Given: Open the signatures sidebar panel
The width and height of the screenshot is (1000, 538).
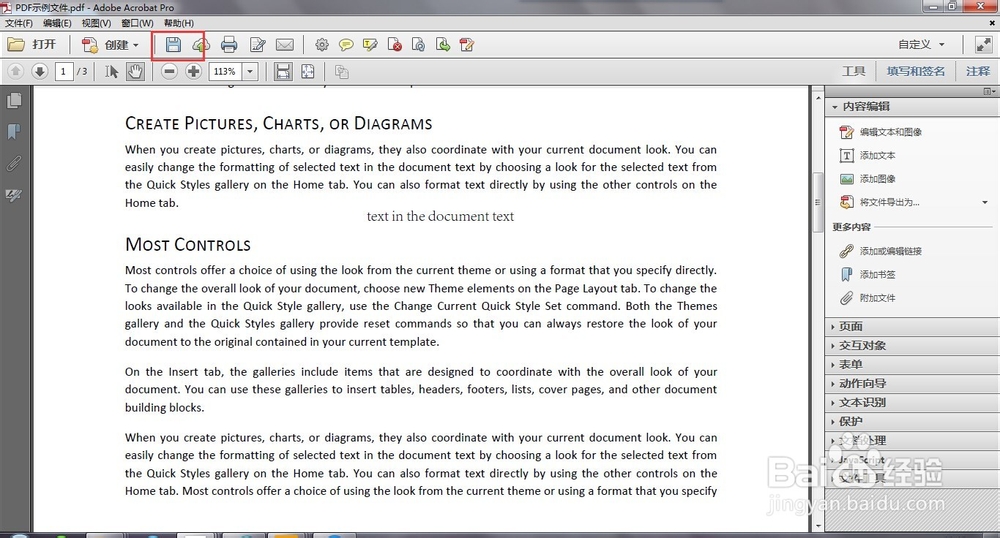Looking at the screenshot, I should 14,195.
